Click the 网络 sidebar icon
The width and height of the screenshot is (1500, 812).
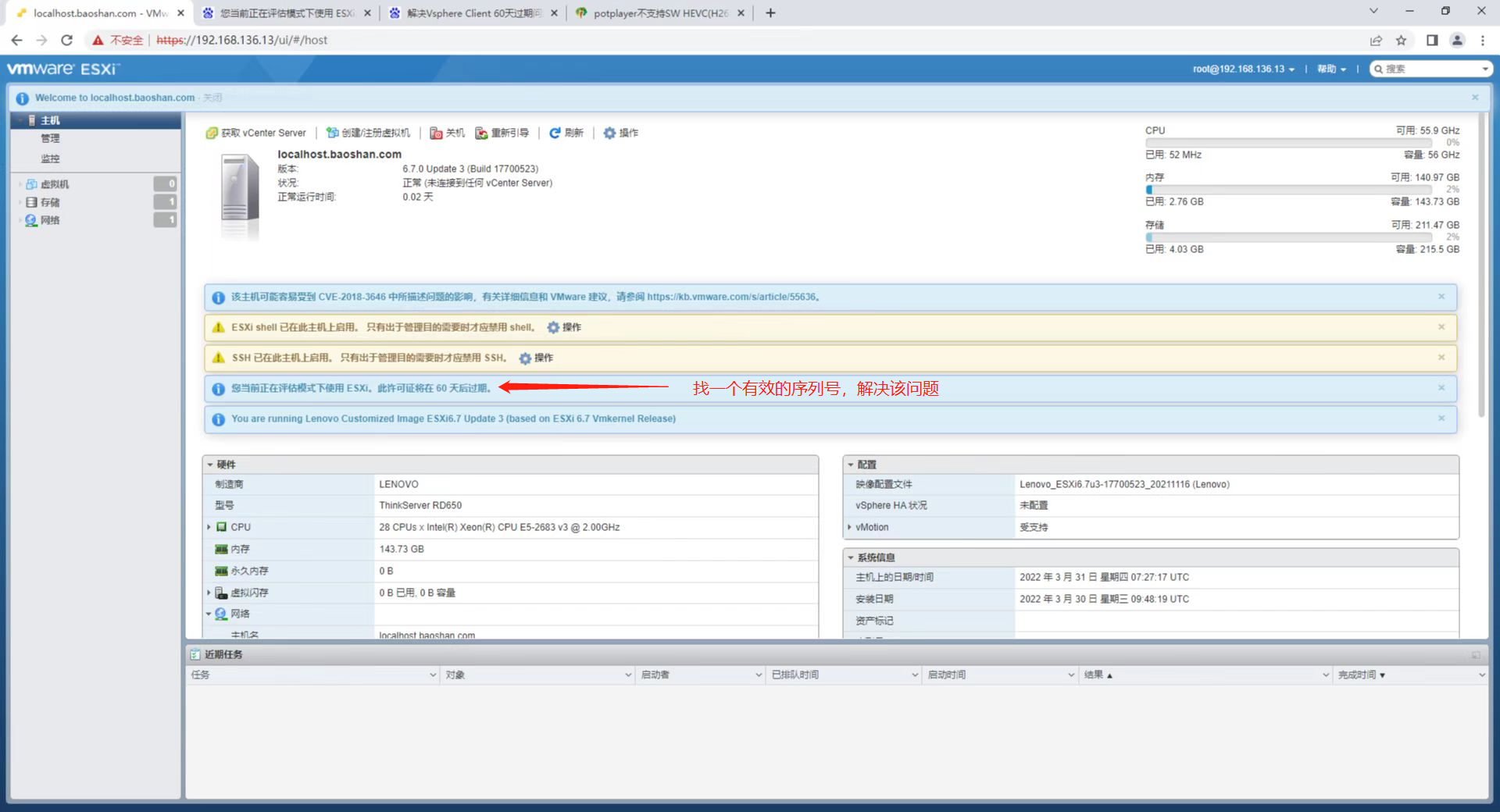pos(31,219)
